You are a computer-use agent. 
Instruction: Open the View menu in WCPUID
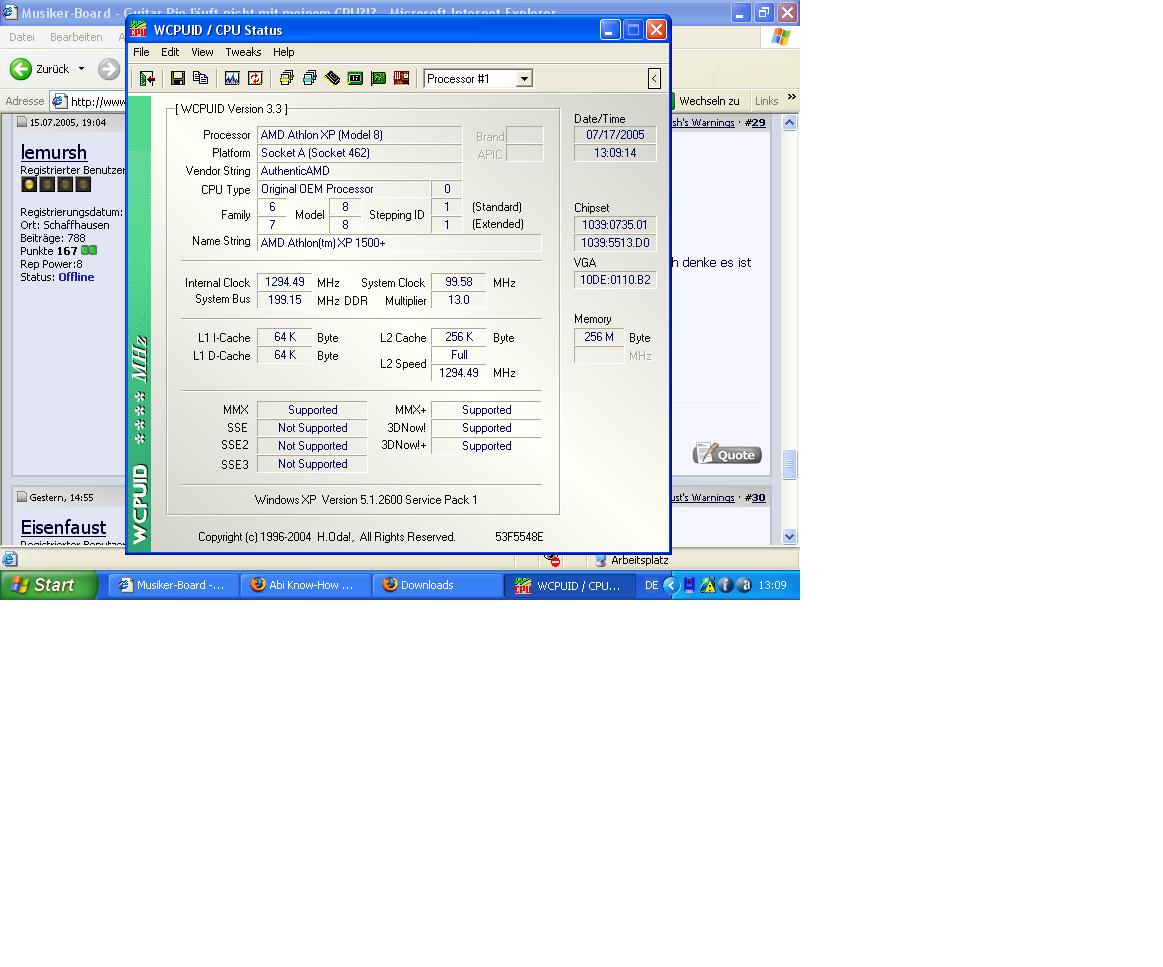coord(202,52)
